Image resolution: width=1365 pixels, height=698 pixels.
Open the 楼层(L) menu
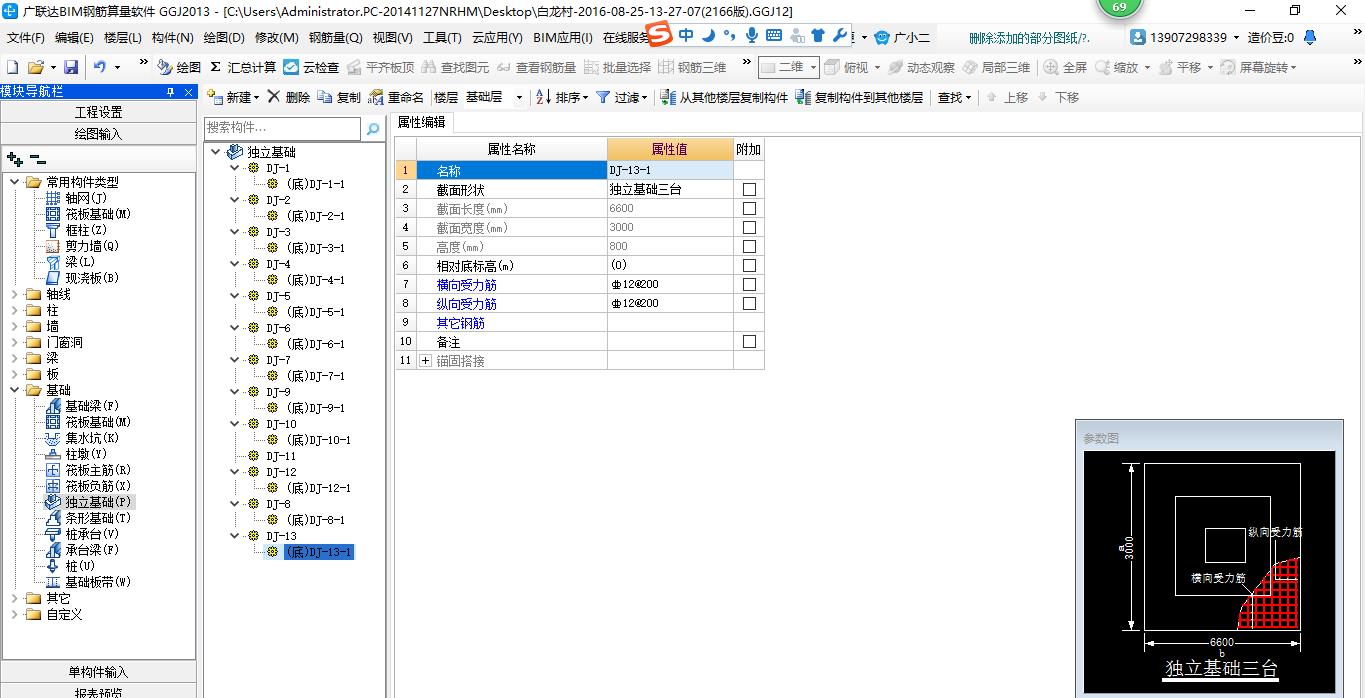pos(123,37)
